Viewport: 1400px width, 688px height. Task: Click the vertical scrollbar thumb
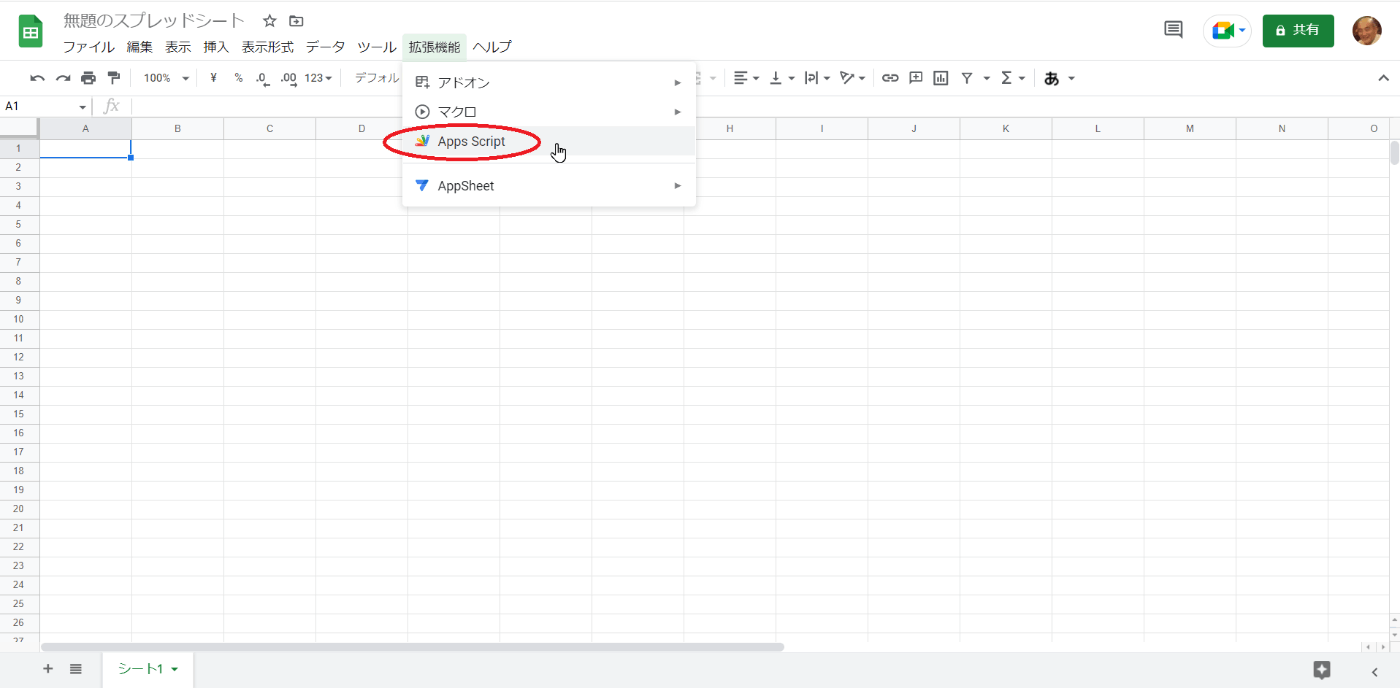pyautogui.click(x=1394, y=152)
